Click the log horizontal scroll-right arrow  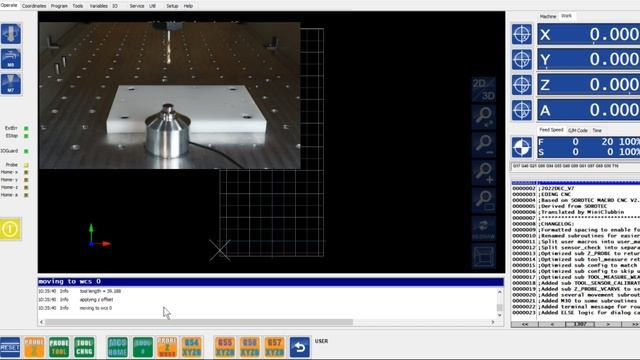[x=493, y=322]
